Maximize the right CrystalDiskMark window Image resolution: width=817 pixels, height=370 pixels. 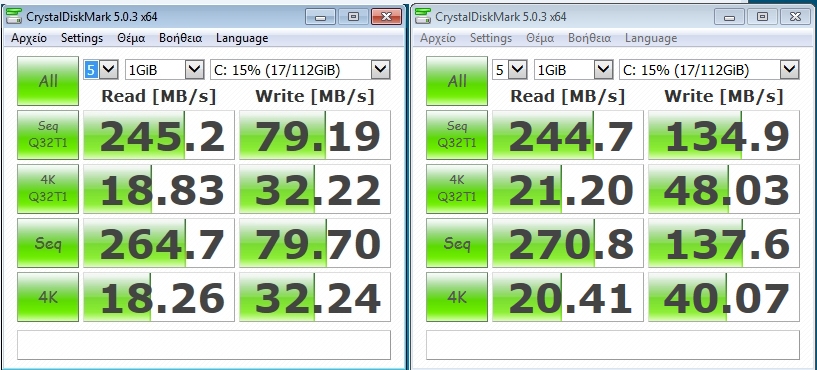tap(762, 17)
